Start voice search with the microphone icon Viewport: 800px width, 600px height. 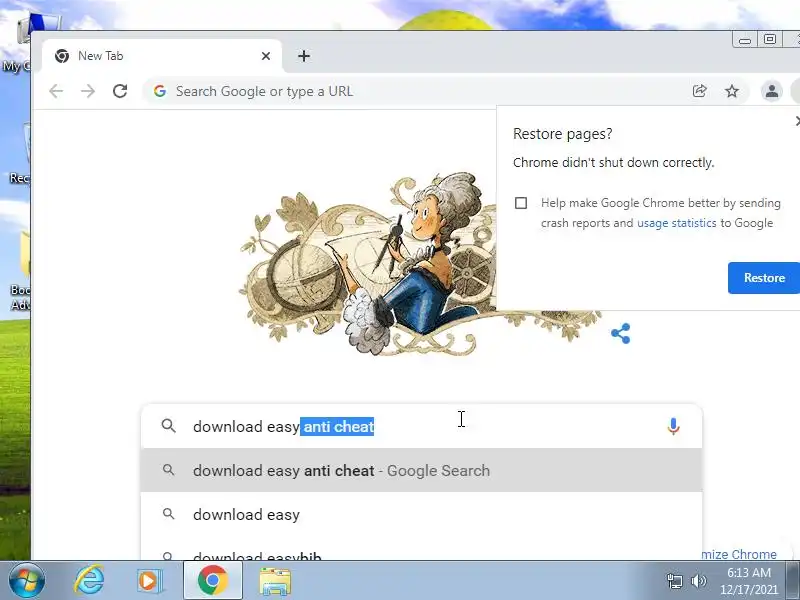[673, 426]
